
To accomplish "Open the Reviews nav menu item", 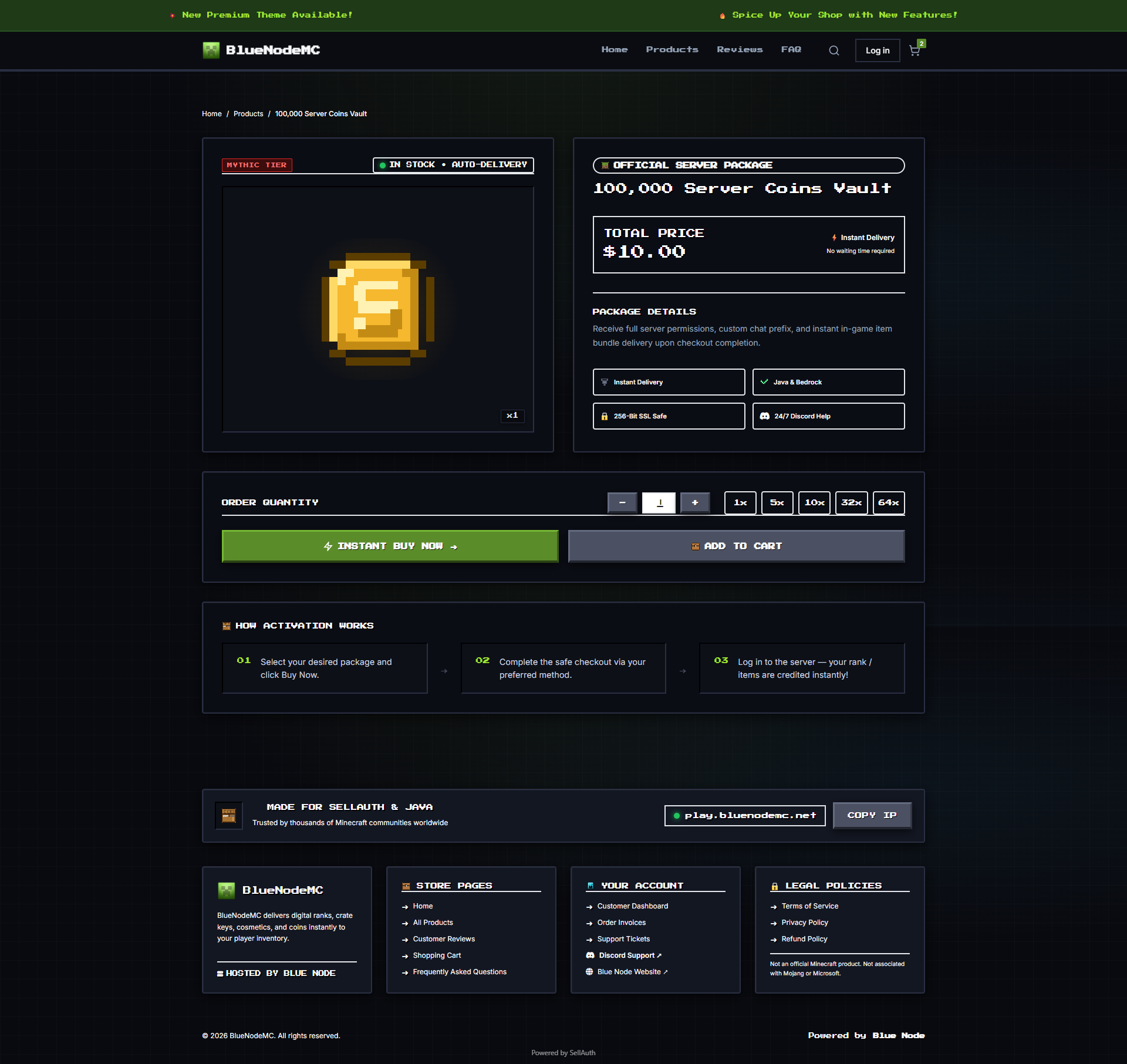I will (x=740, y=50).
